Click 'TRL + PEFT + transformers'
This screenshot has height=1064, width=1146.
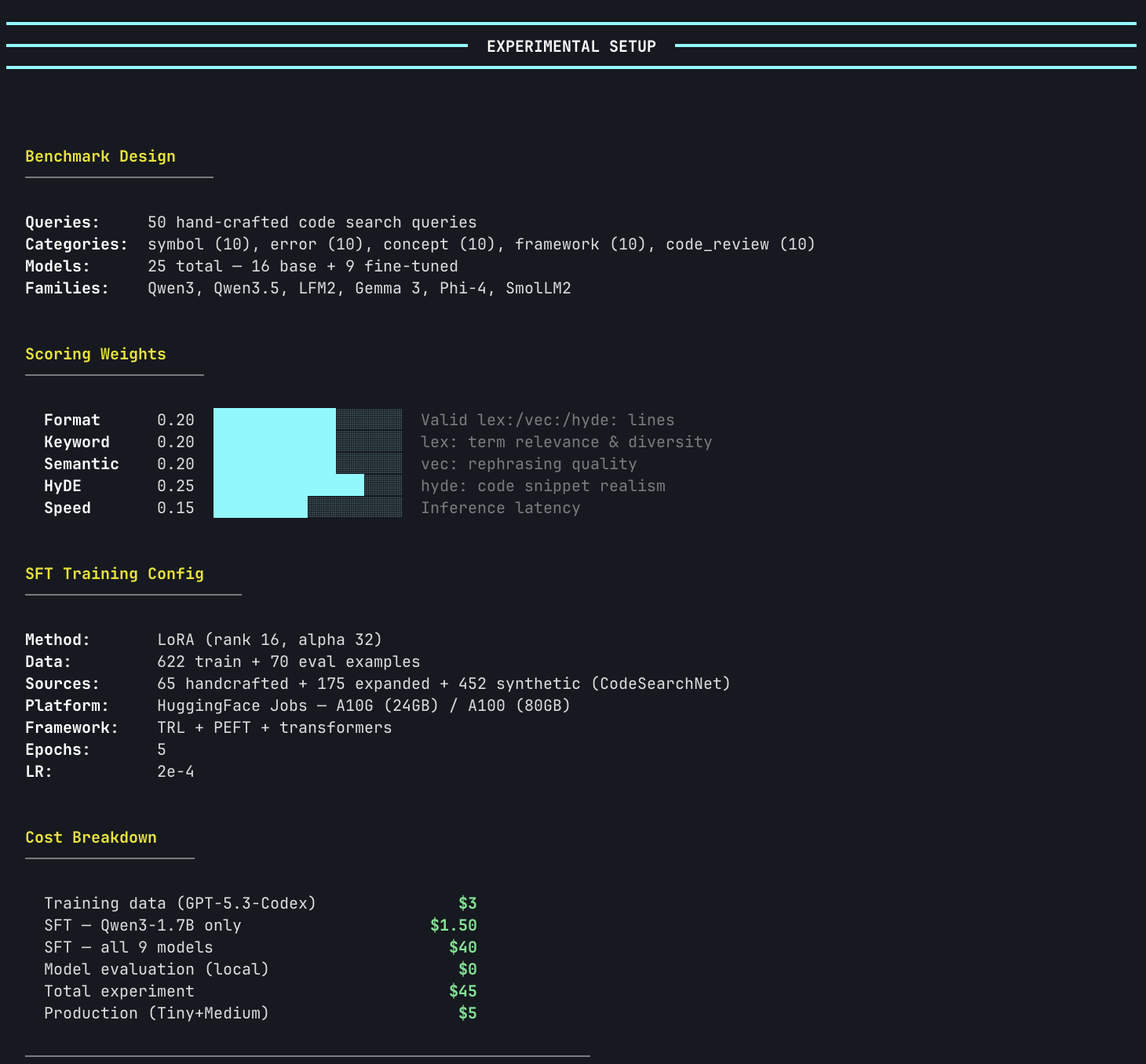coord(275,727)
